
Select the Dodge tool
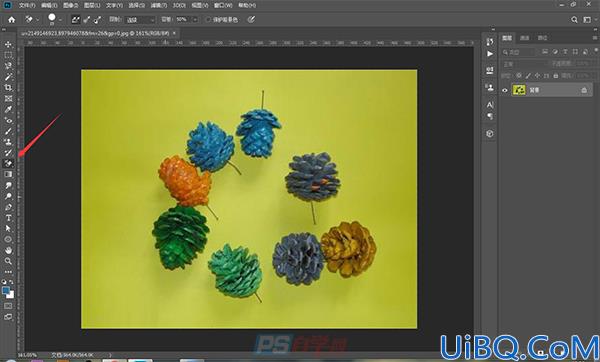(8, 196)
